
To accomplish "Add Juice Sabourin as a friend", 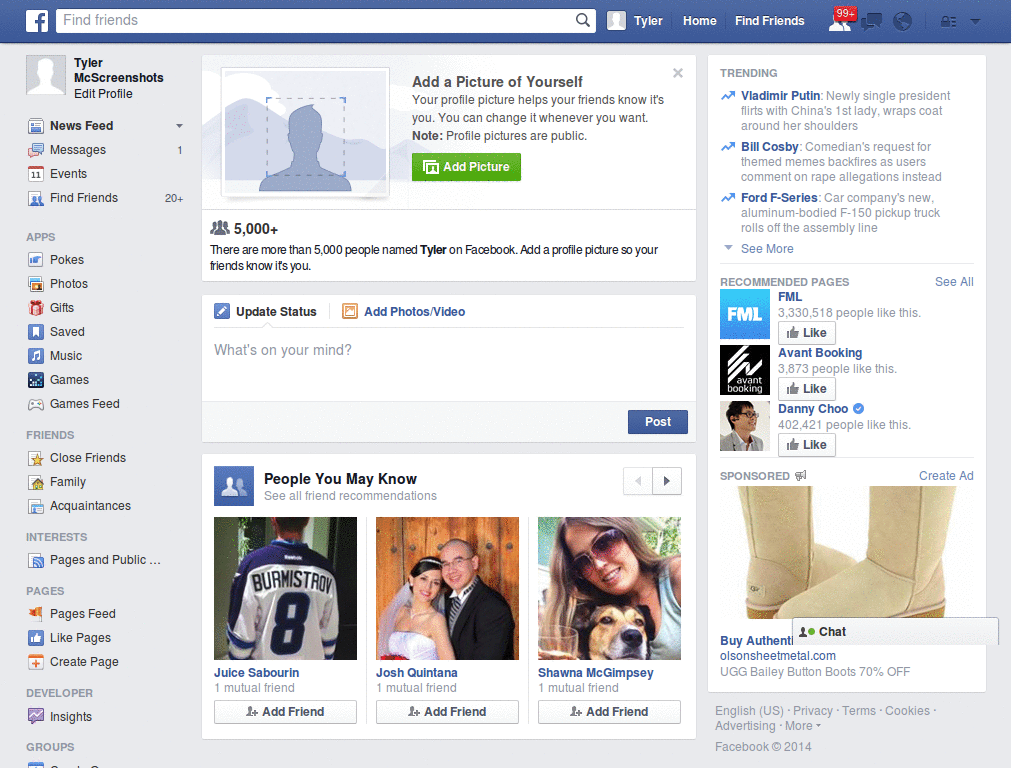I will (x=285, y=712).
